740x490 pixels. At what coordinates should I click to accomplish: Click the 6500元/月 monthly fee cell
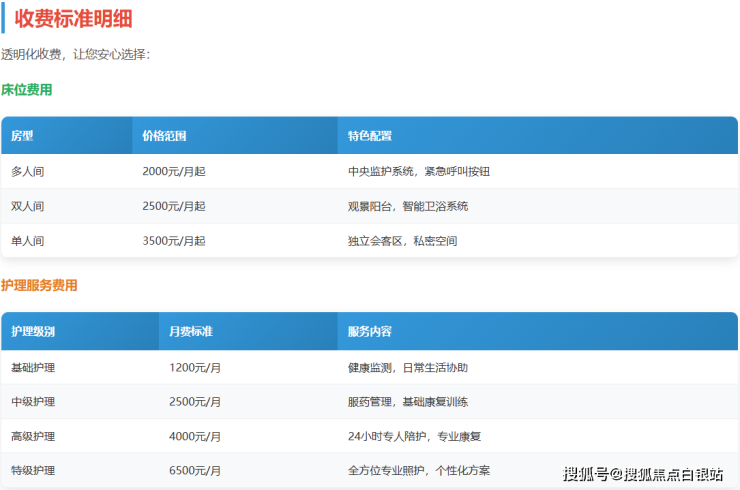[195, 470]
